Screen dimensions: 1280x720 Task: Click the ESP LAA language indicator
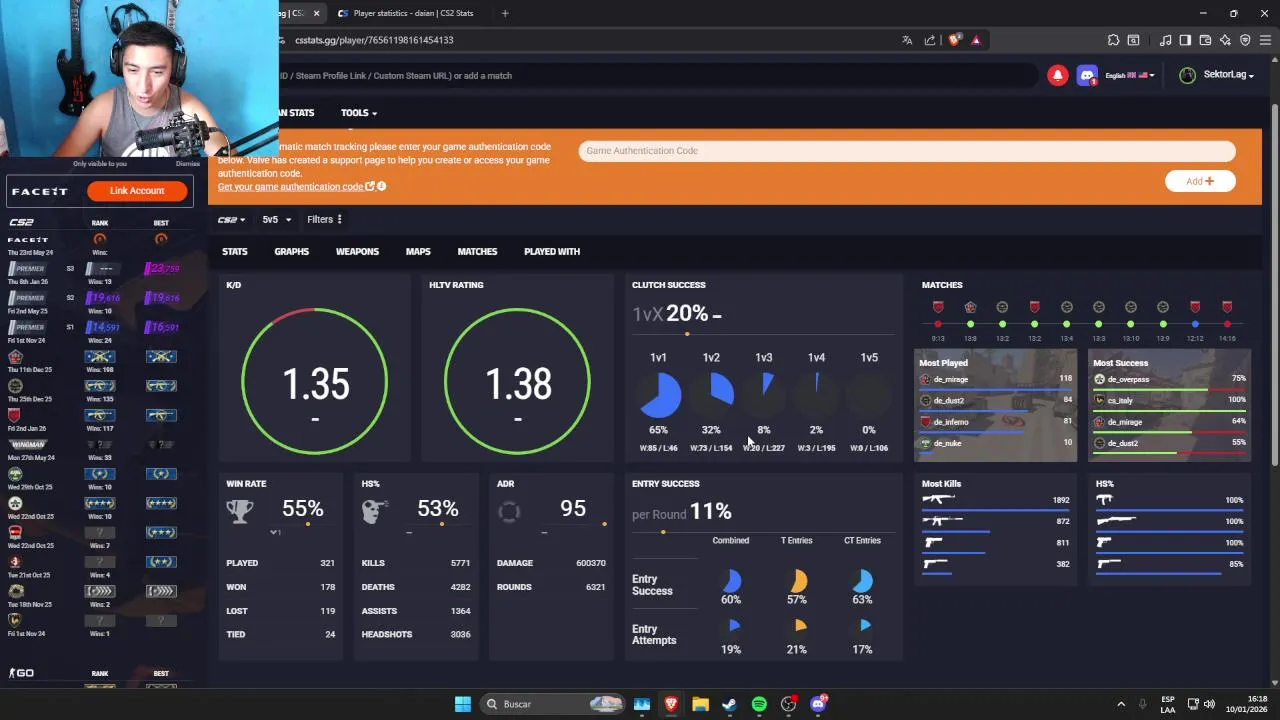coord(1168,704)
